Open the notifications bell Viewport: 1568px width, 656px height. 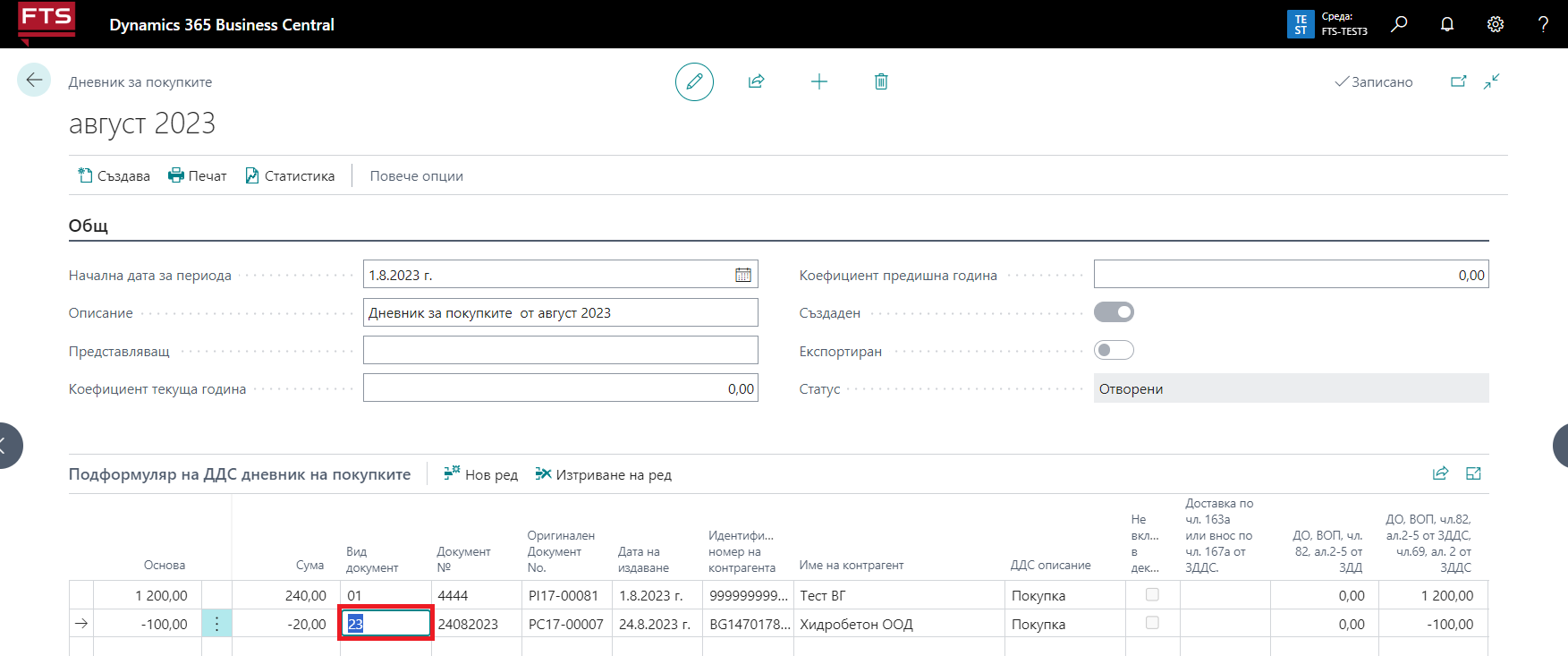(1447, 24)
